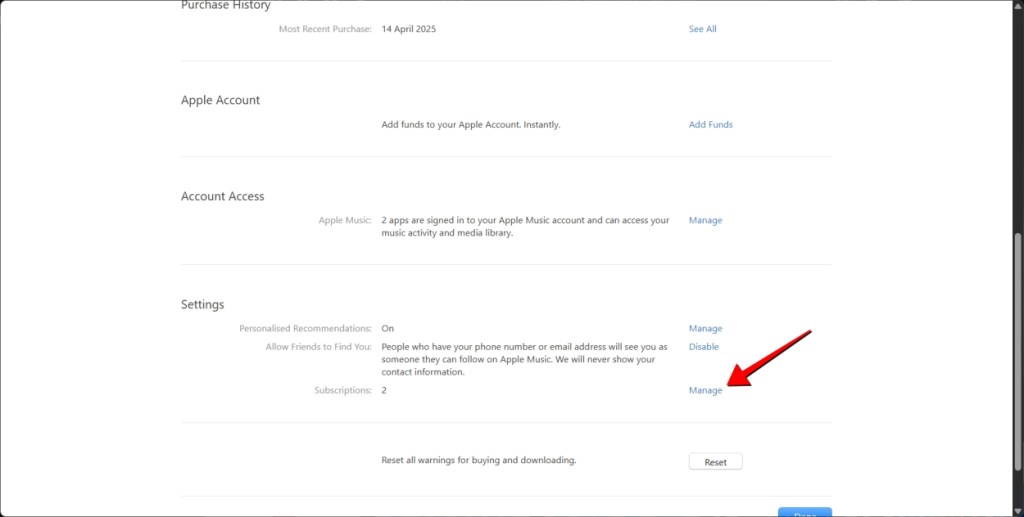Image resolution: width=1024 pixels, height=517 pixels.
Task: Click the Subscriptions count value 2
Action: click(384, 390)
